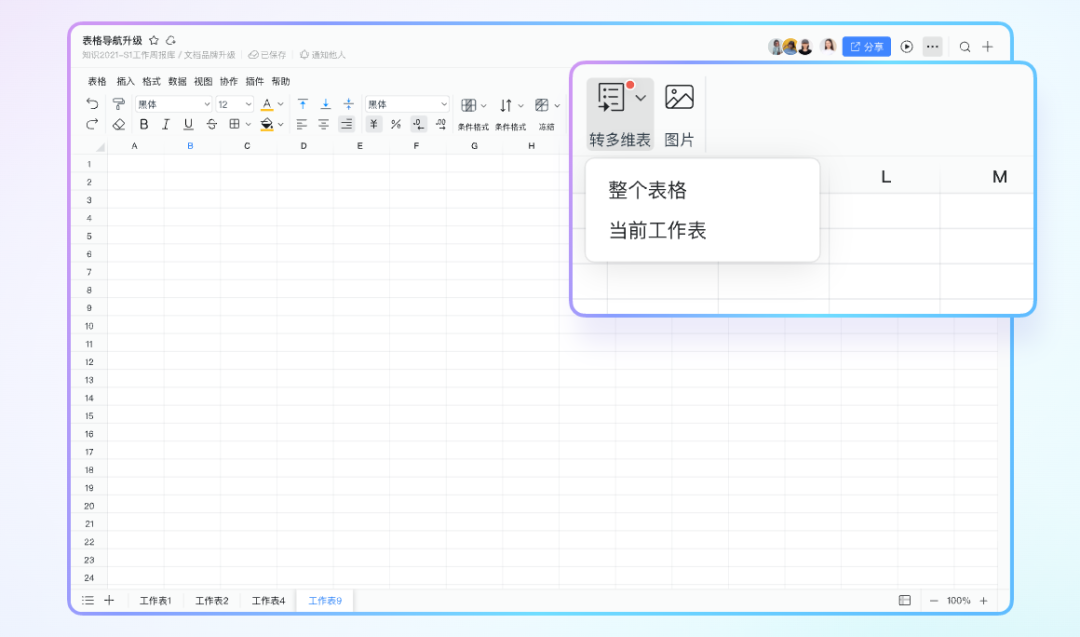Toggle bold formatting

(144, 124)
